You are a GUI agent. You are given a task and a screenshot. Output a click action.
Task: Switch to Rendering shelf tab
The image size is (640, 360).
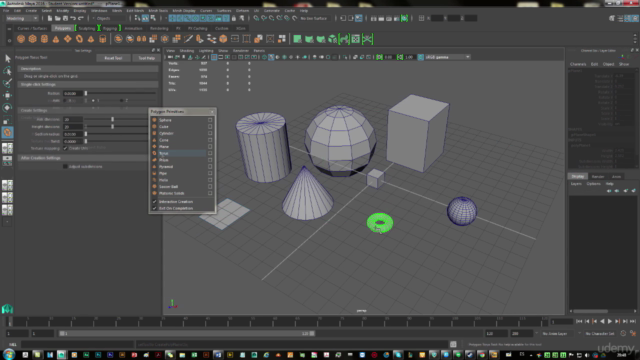pyautogui.click(x=159, y=29)
